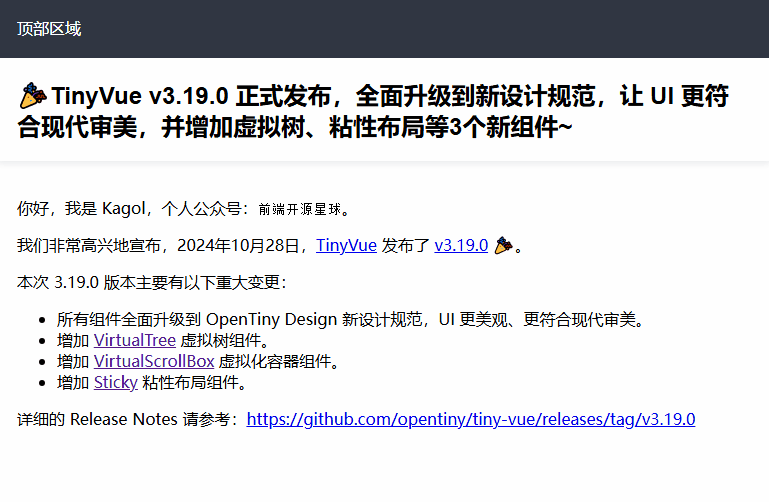769x502 pixels.
Task: Click the text 你好，我是 Kagol
Action: pos(81,209)
